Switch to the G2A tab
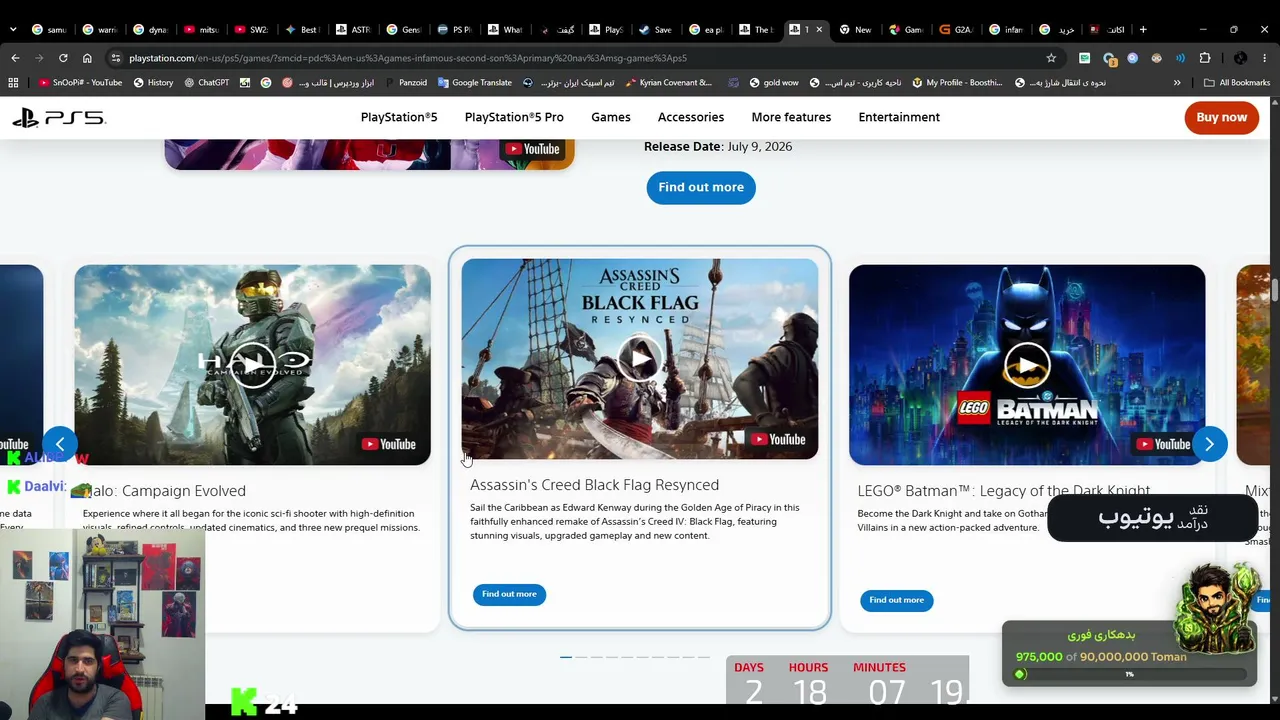Screen dimensions: 1280x720 coord(956,29)
